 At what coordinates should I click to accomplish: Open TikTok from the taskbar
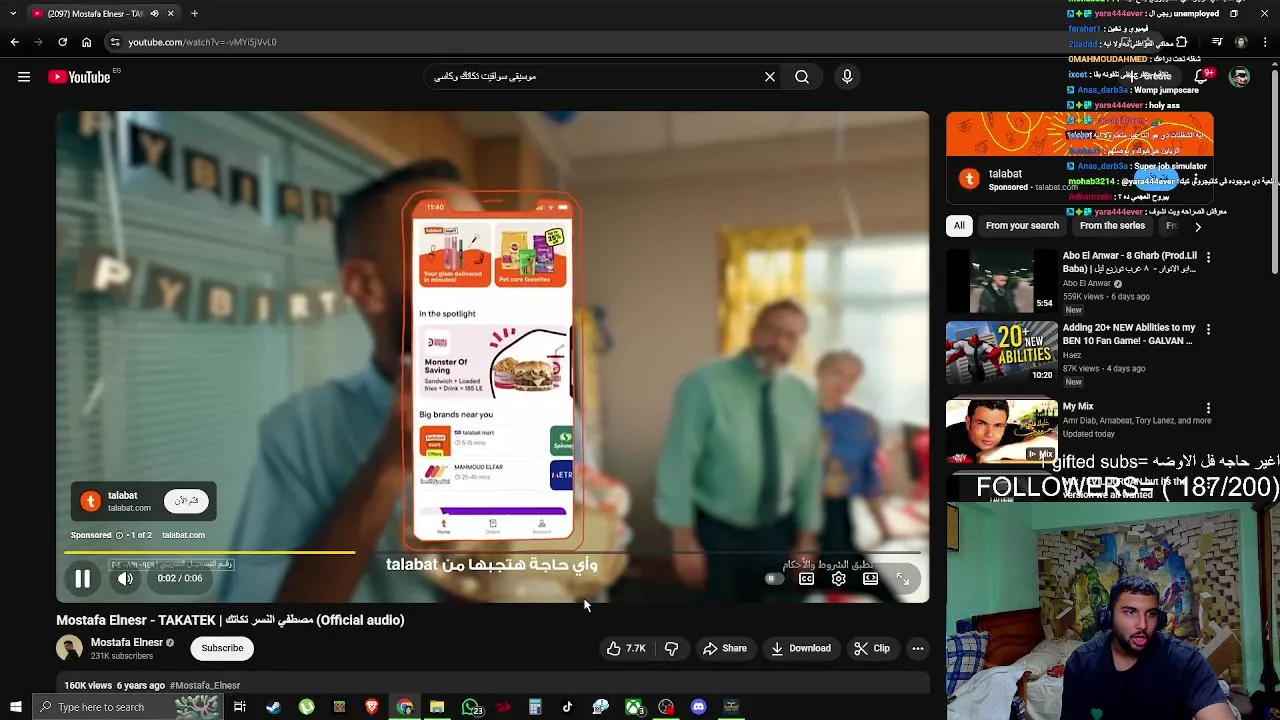(568, 707)
